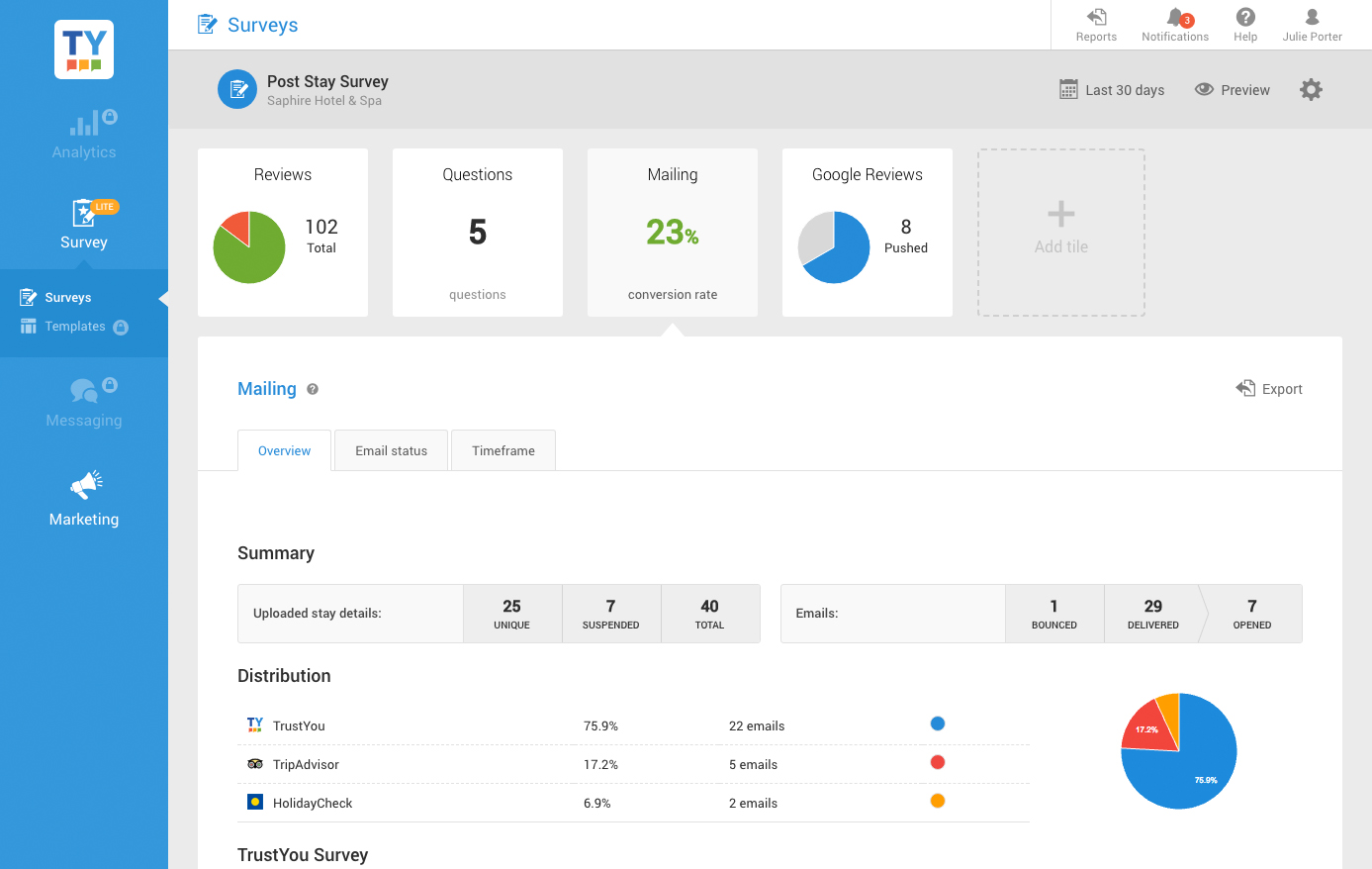Open Notifications bell icon
This screenshot has height=869, width=1372.
1174,18
